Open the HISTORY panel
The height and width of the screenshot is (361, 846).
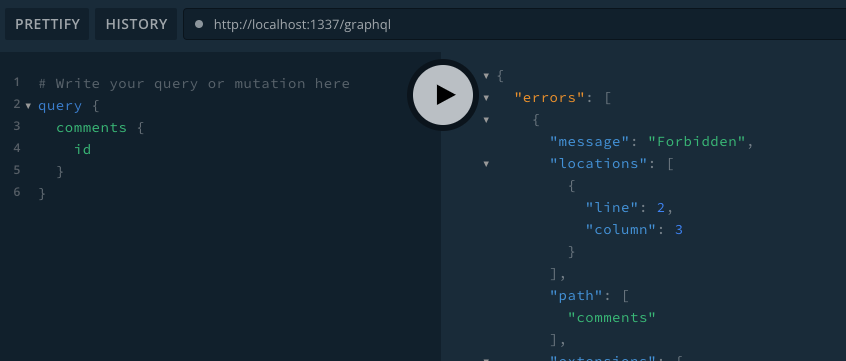tap(136, 24)
